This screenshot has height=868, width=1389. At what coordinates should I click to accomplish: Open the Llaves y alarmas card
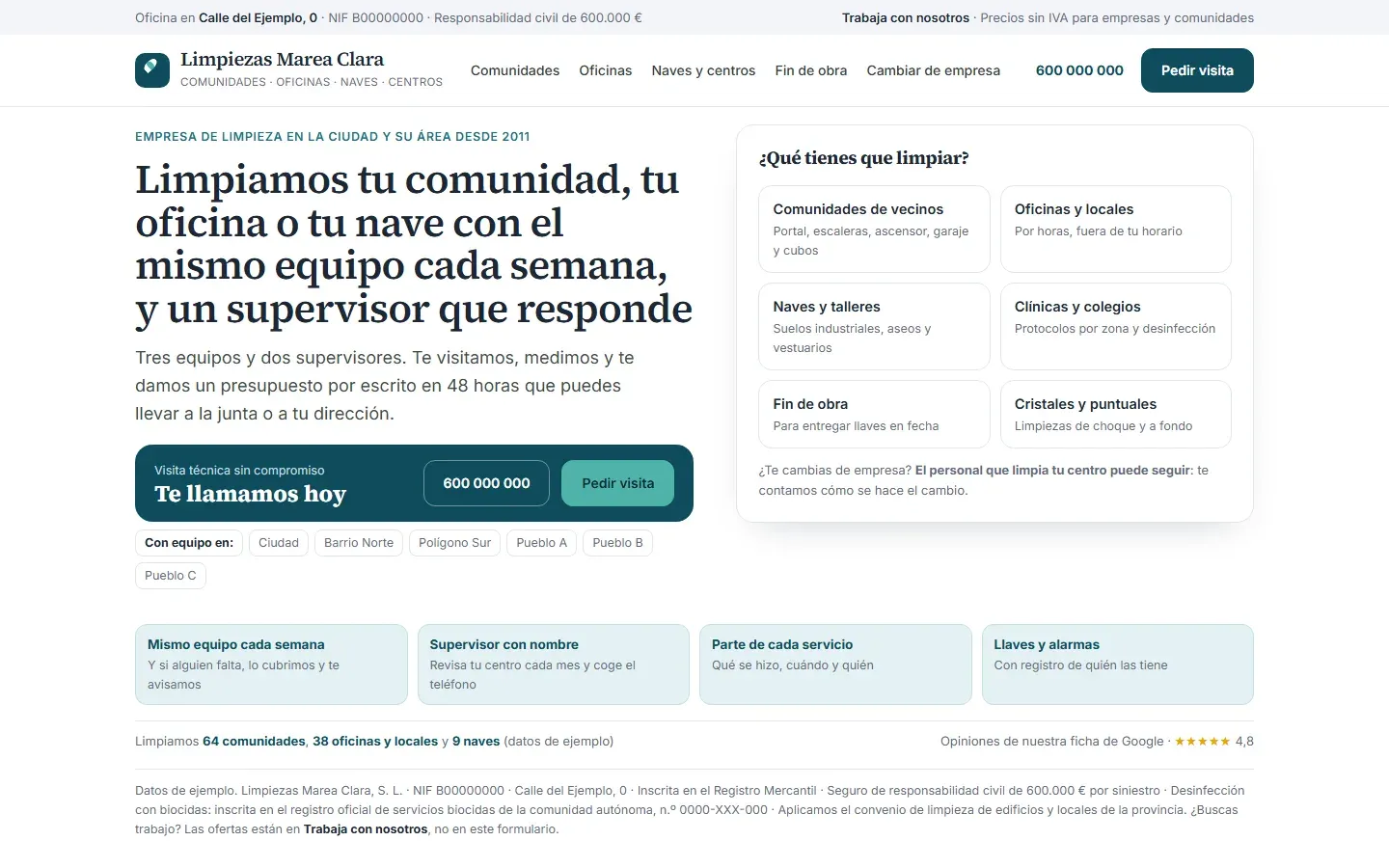click(x=1118, y=665)
